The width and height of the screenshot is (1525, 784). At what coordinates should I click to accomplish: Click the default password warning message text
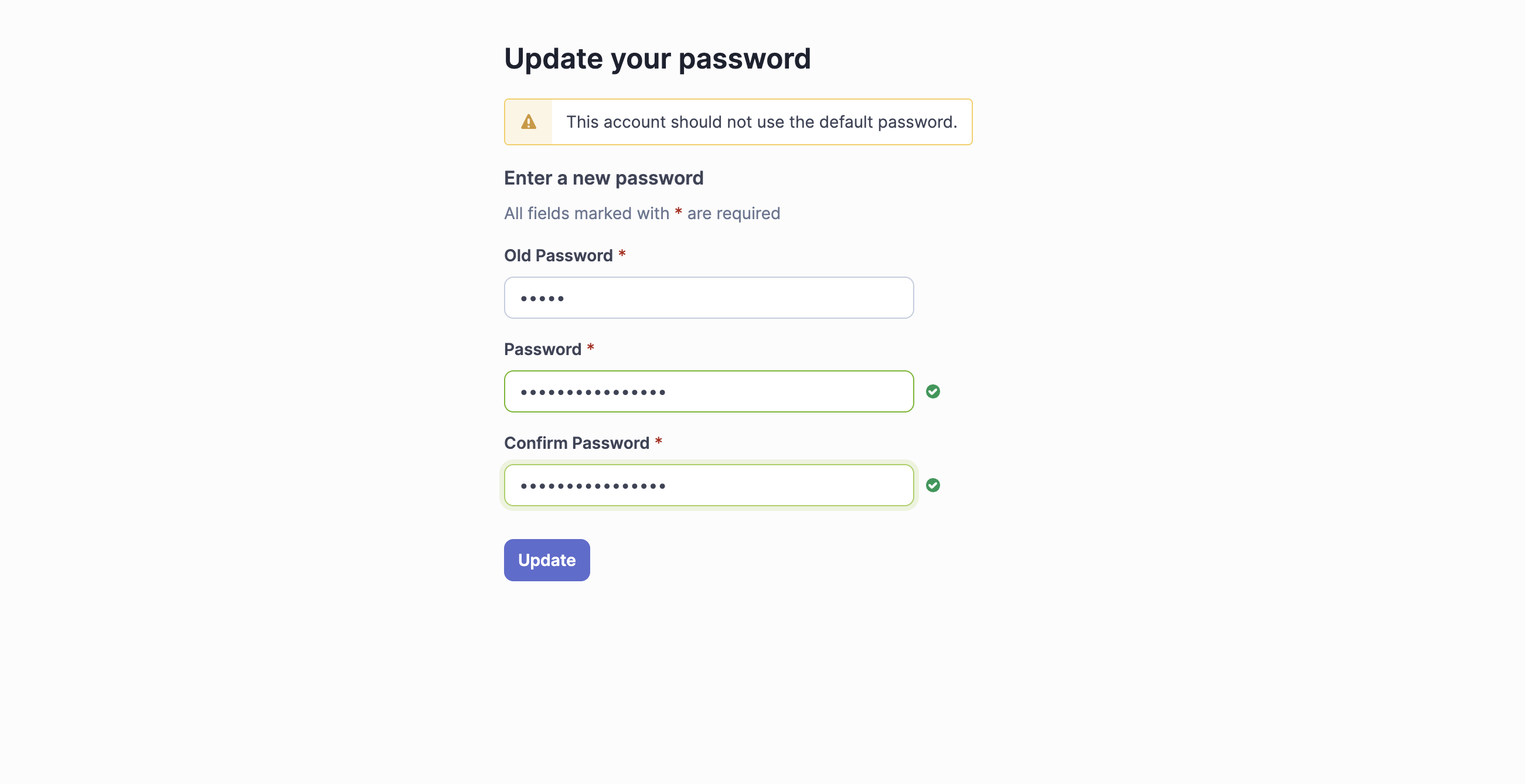click(x=761, y=122)
